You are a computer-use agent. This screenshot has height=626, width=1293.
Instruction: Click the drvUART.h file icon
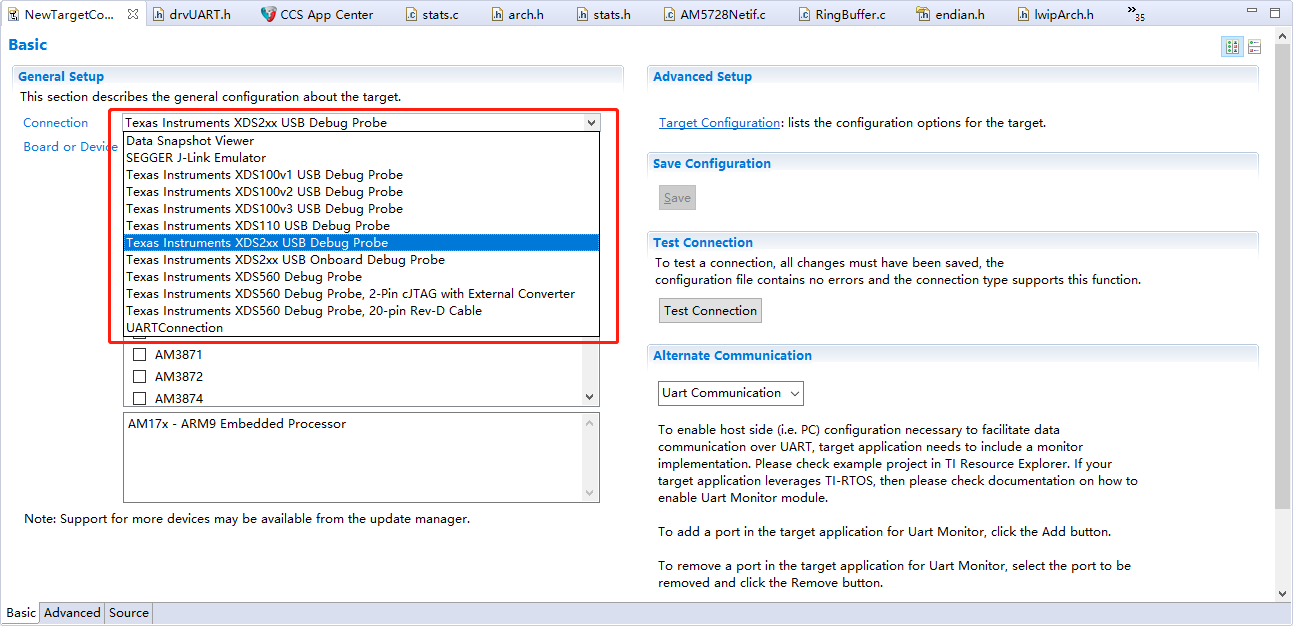[158, 15]
